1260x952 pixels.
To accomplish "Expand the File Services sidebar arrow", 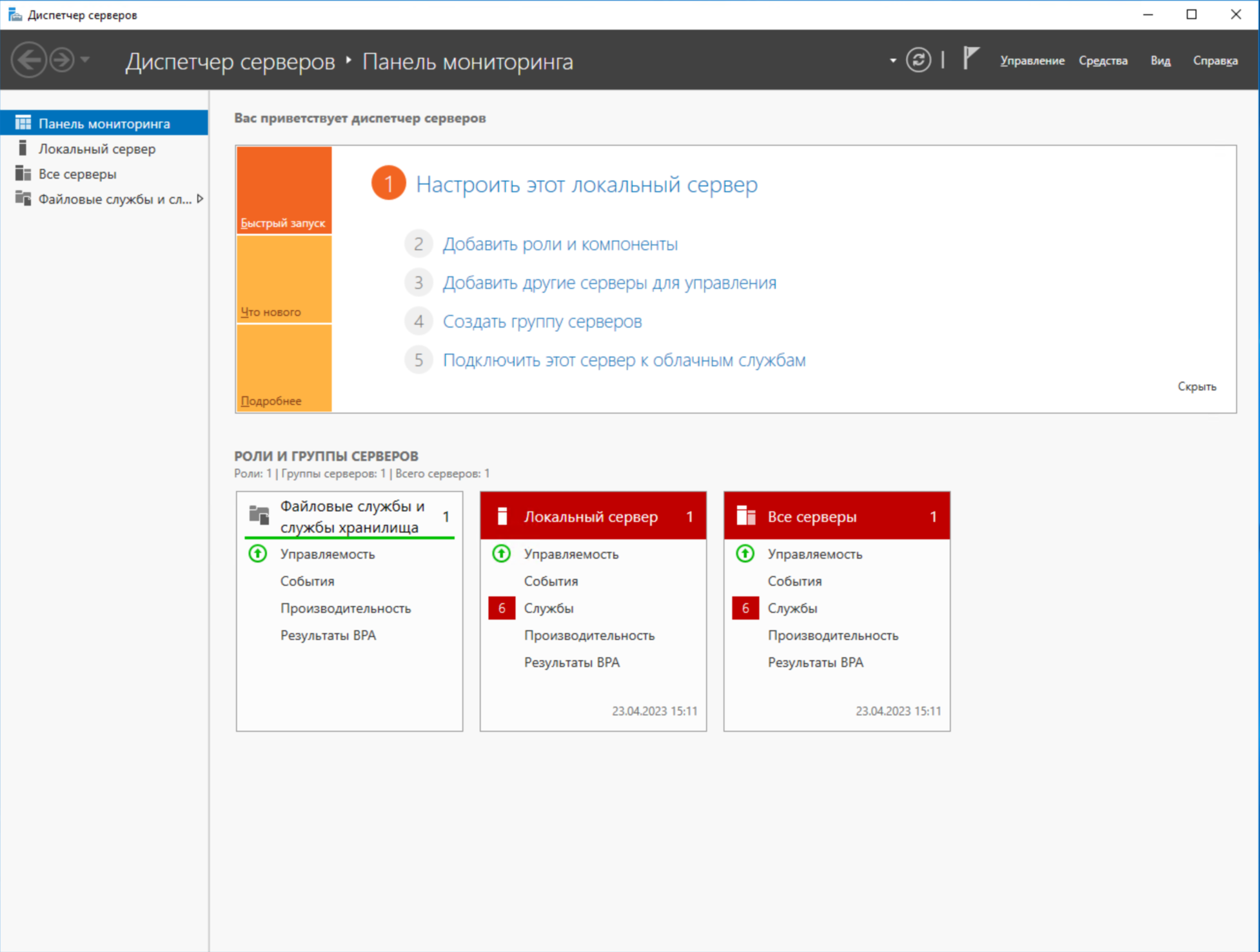I will point(201,199).
